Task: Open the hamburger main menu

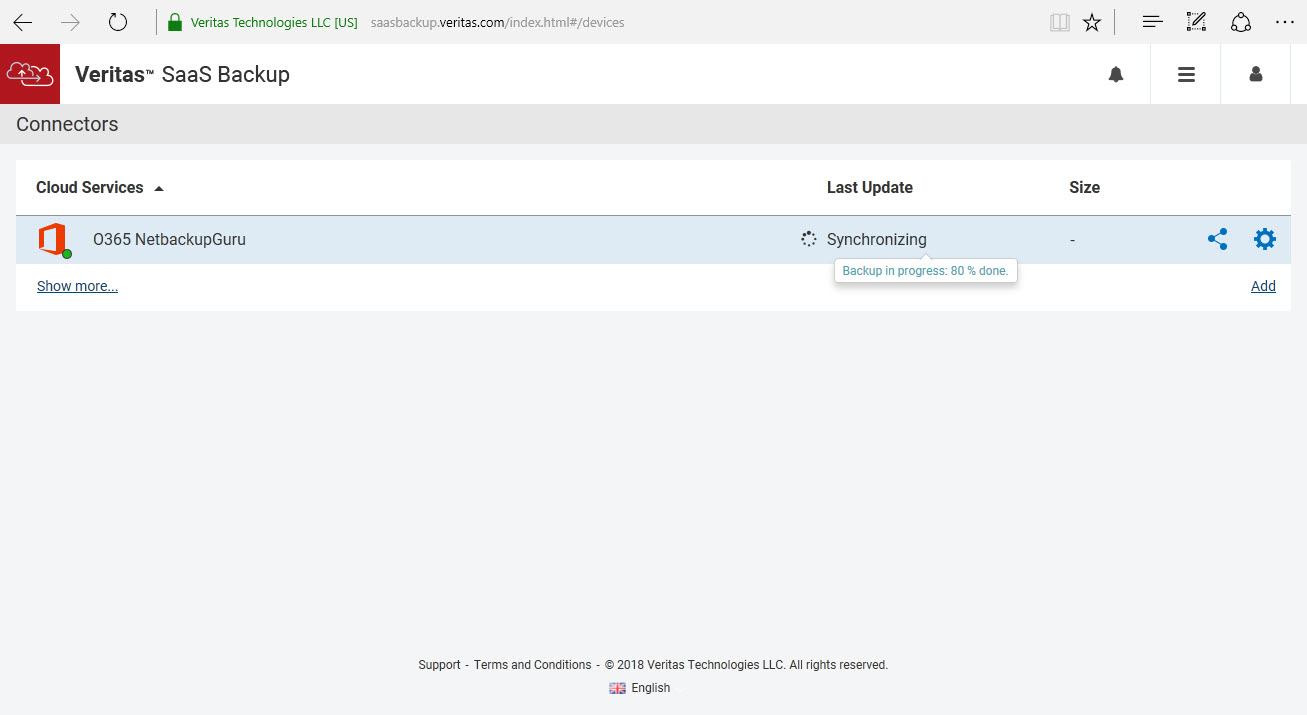Action: pos(1186,74)
